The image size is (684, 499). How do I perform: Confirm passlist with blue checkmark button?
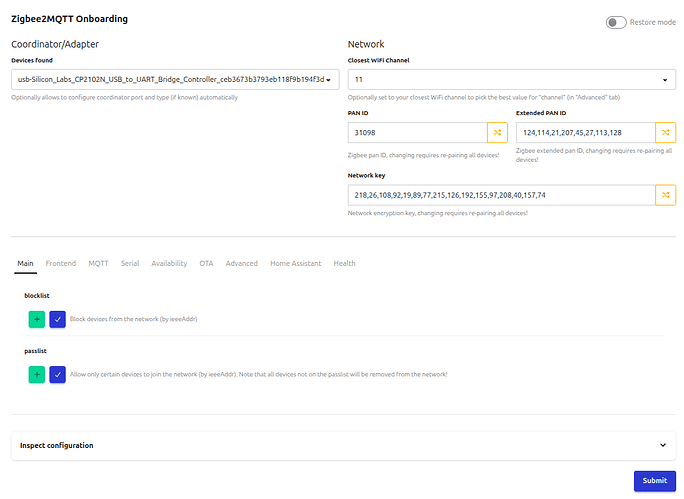point(58,375)
